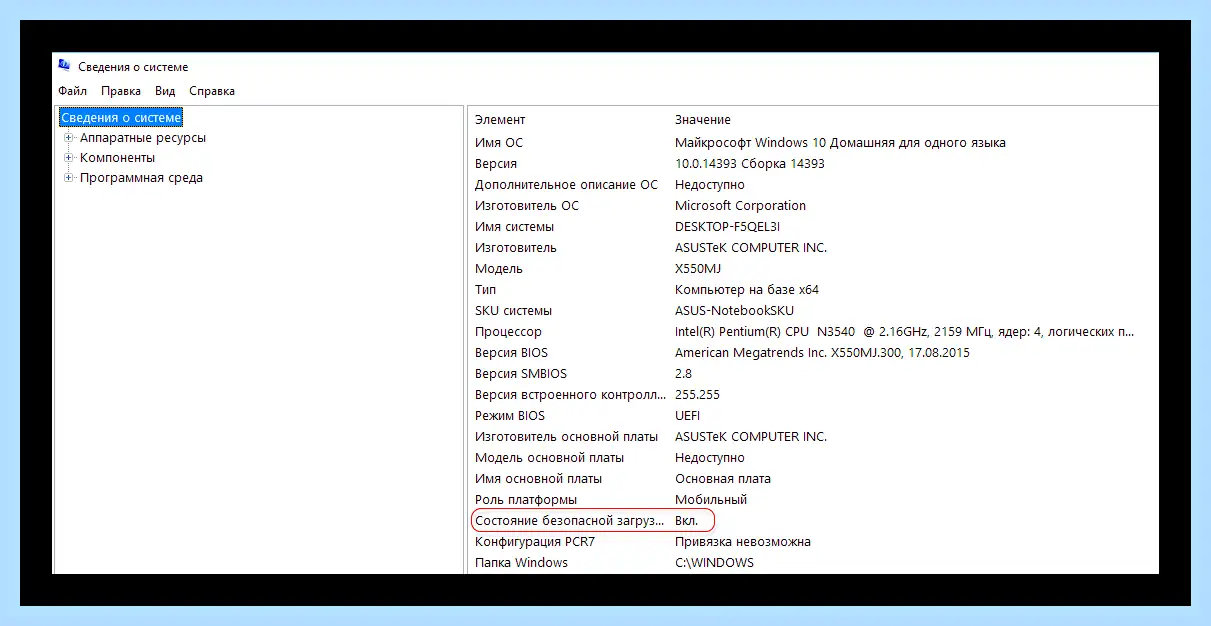Select Имя основной платы row
Viewport: 1211px width, 626px height.
pos(538,479)
